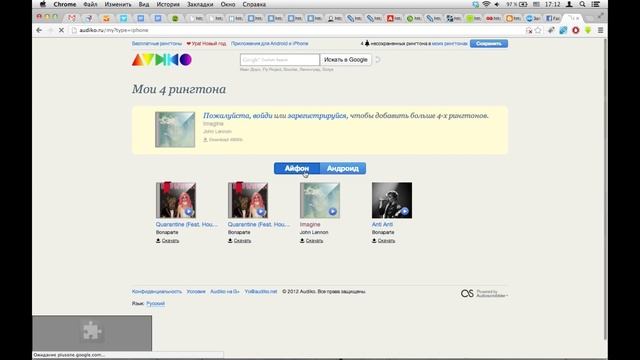640x360 pixels.
Task: Open the Бесплатные рингтоны link
Action: pyautogui.click(x=157, y=43)
